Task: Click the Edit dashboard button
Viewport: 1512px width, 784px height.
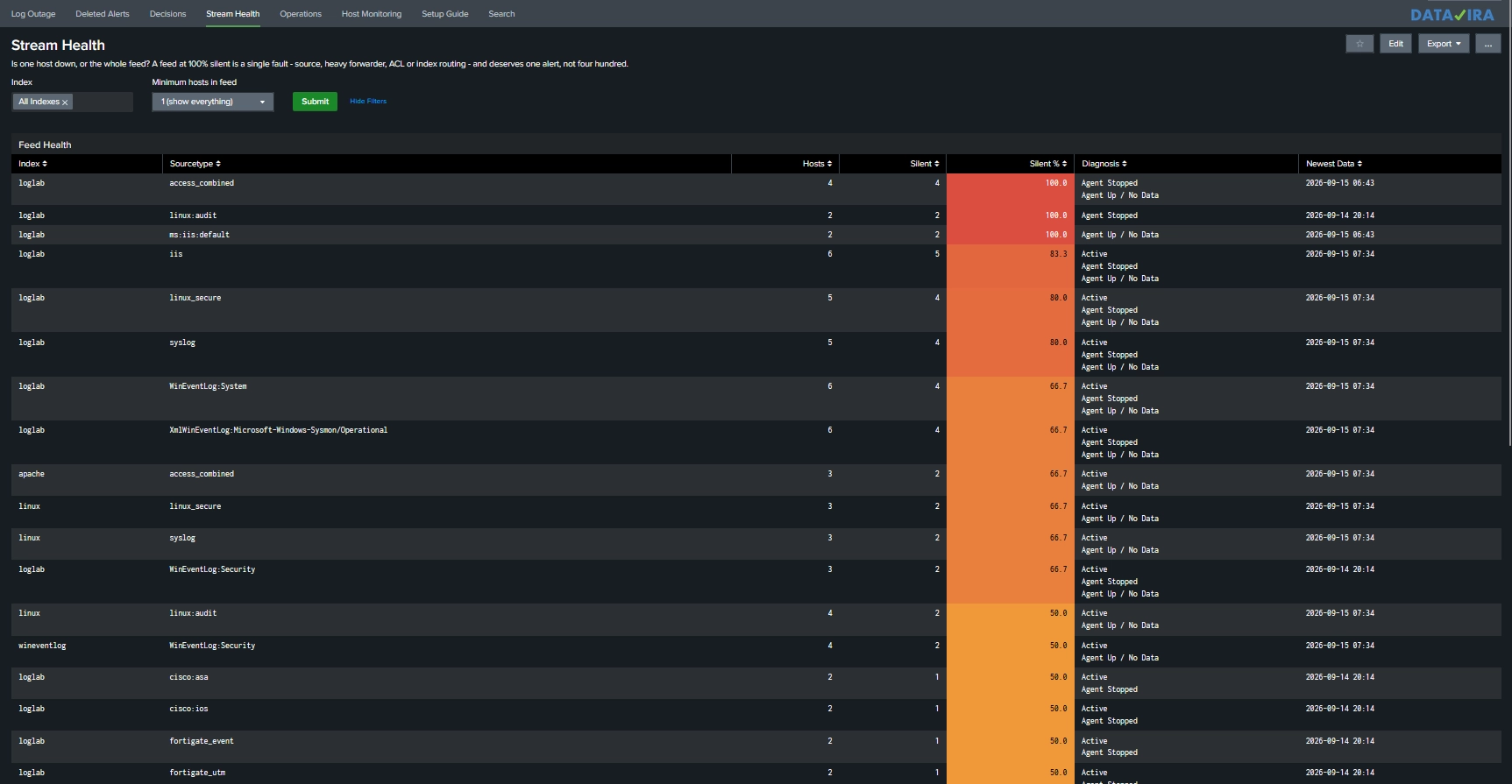Action: coord(1395,44)
